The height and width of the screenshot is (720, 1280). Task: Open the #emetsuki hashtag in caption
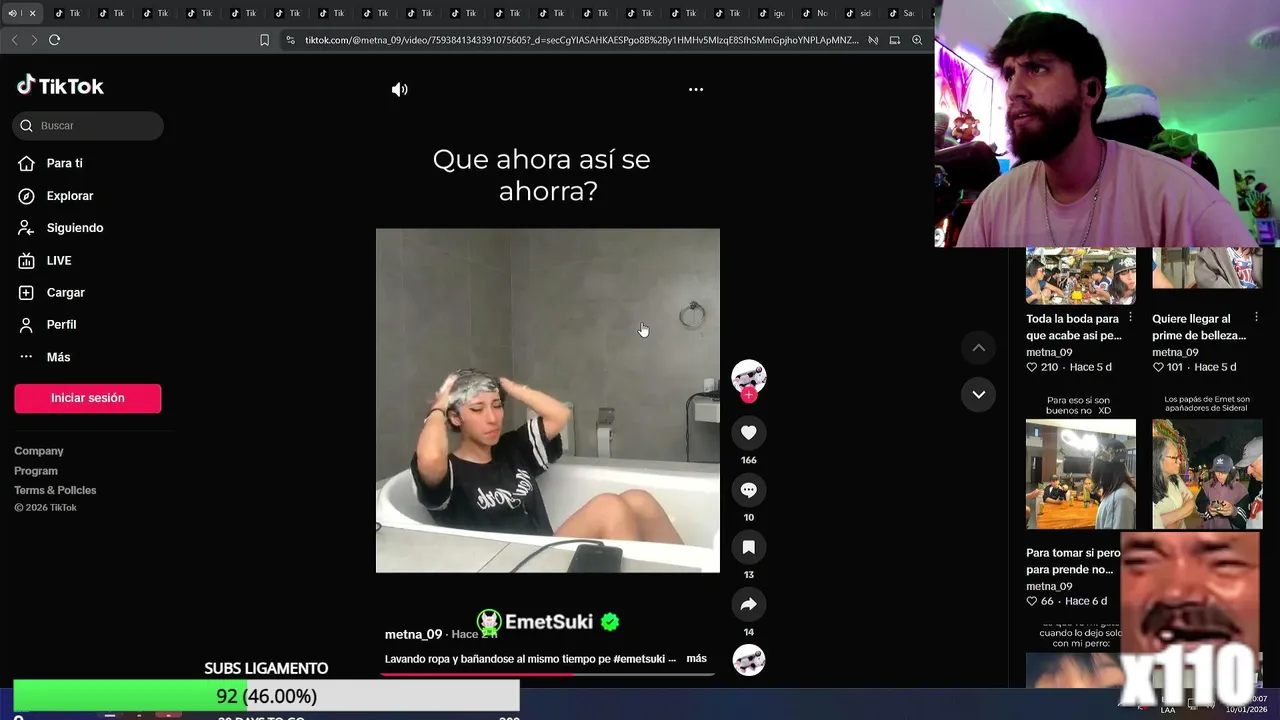tap(639, 659)
